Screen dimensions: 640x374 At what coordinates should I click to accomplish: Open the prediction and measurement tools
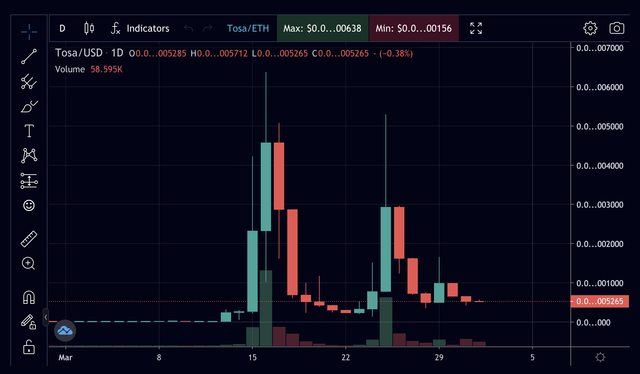(x=29, y=180)
